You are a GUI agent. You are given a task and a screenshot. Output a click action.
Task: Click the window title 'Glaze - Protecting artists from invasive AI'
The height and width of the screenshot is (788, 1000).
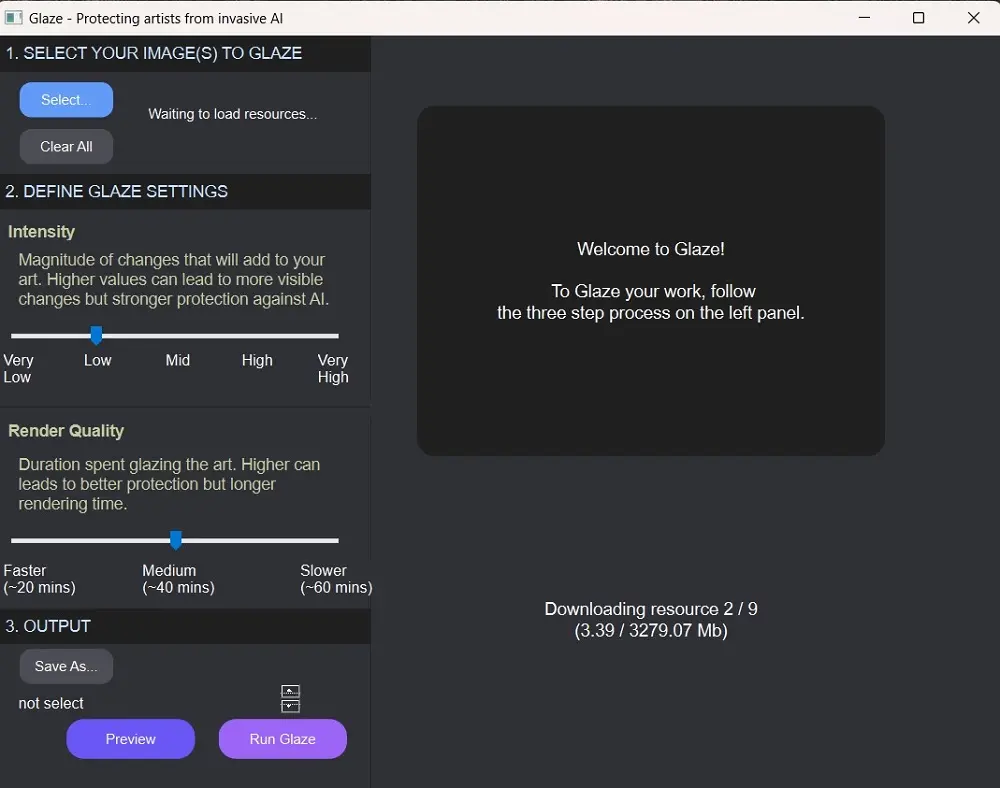coord(156,18)
